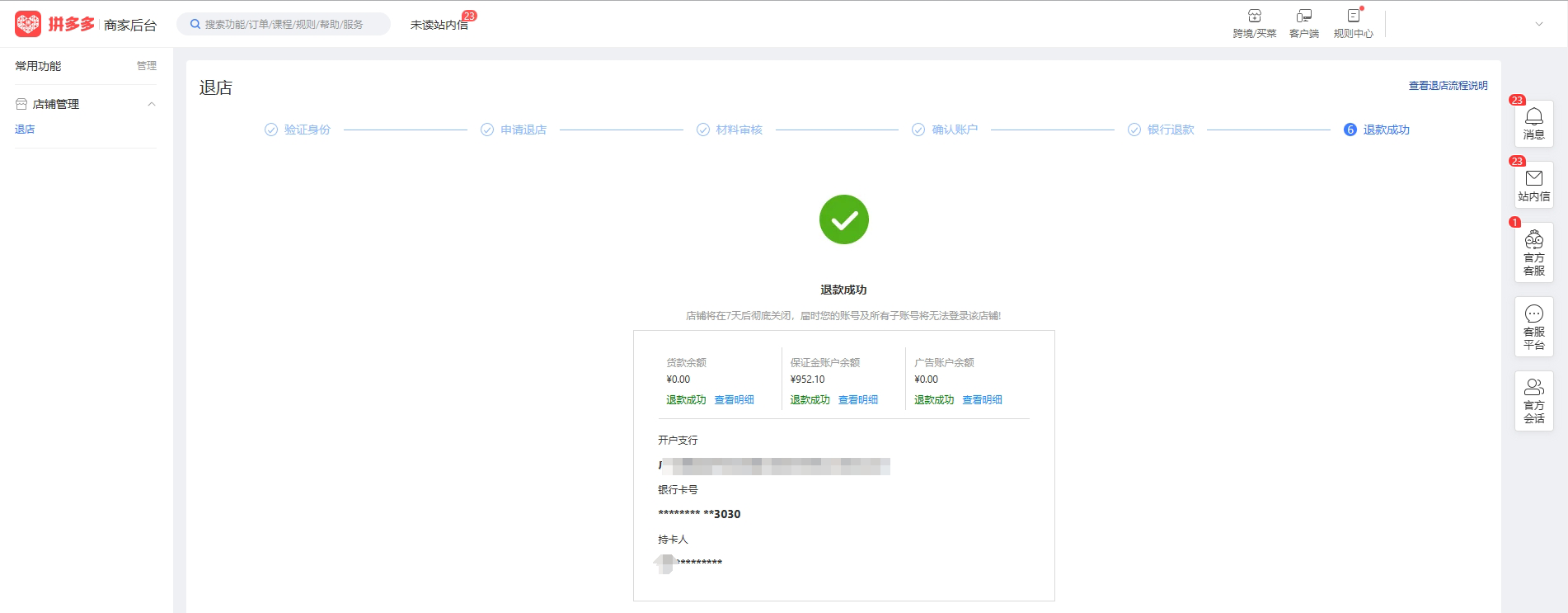Click the Pinduoduo logo icon
1568x613 pixels.
coord(28,24)
